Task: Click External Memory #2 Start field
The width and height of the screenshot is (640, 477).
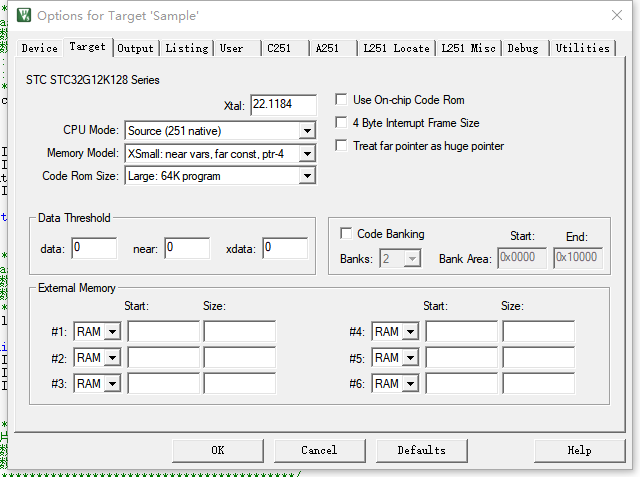Action: 163,357
